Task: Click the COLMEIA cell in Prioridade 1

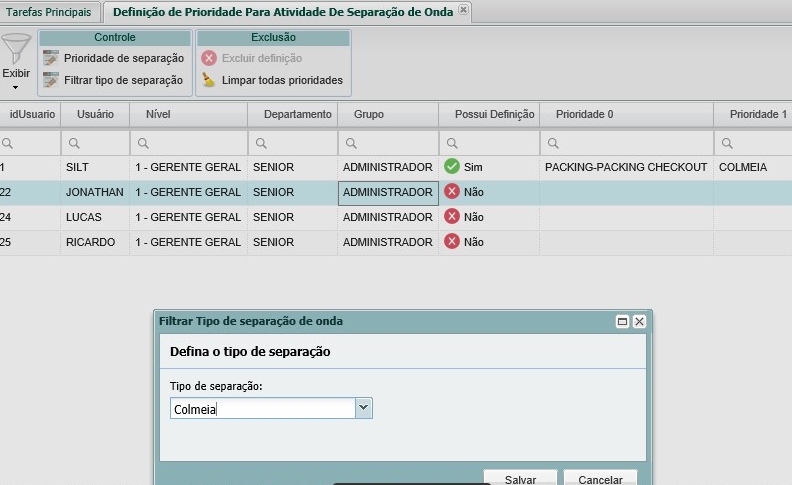Action: point(753,167)
